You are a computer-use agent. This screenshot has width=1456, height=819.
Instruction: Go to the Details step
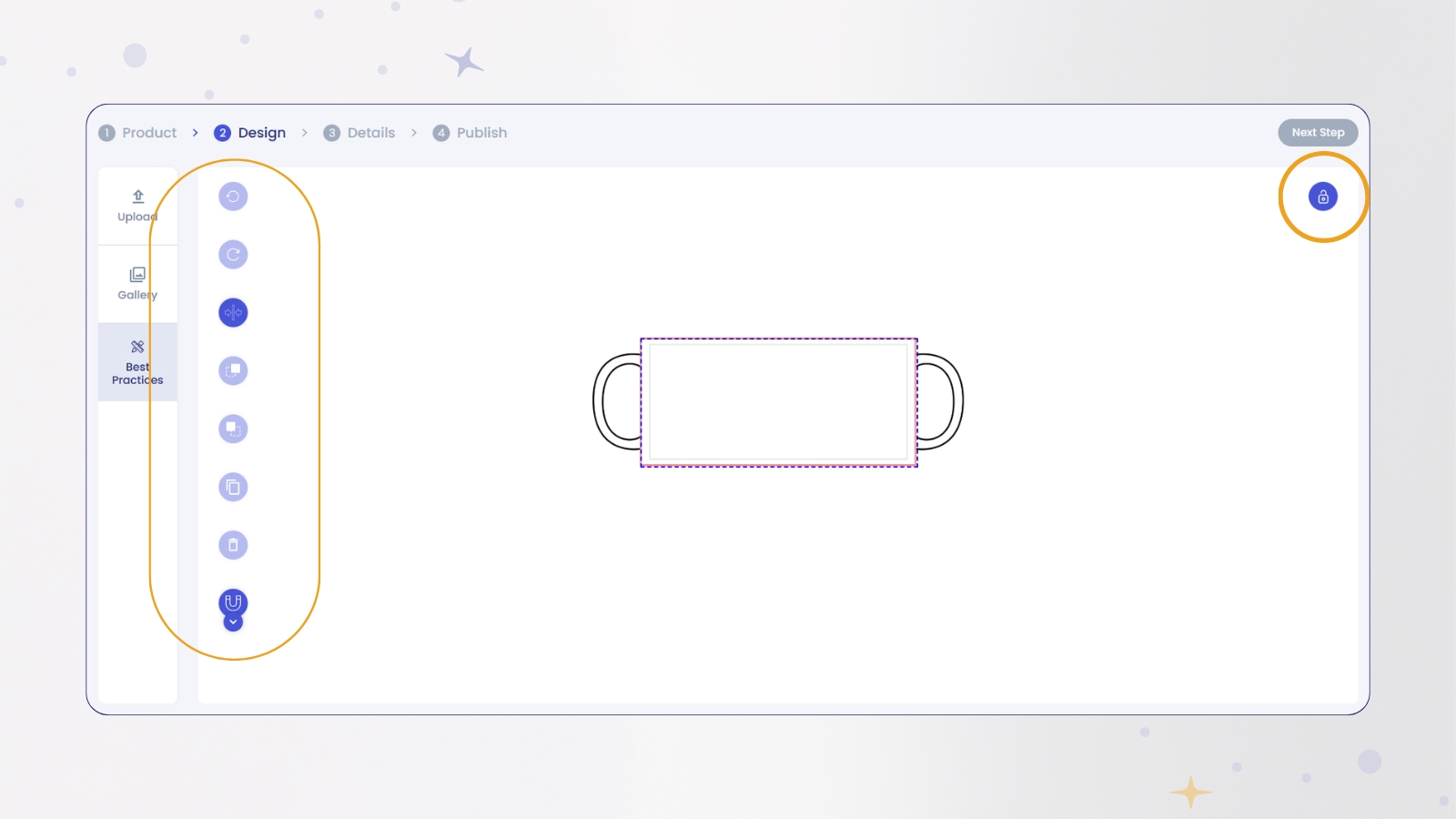point(359,133)
